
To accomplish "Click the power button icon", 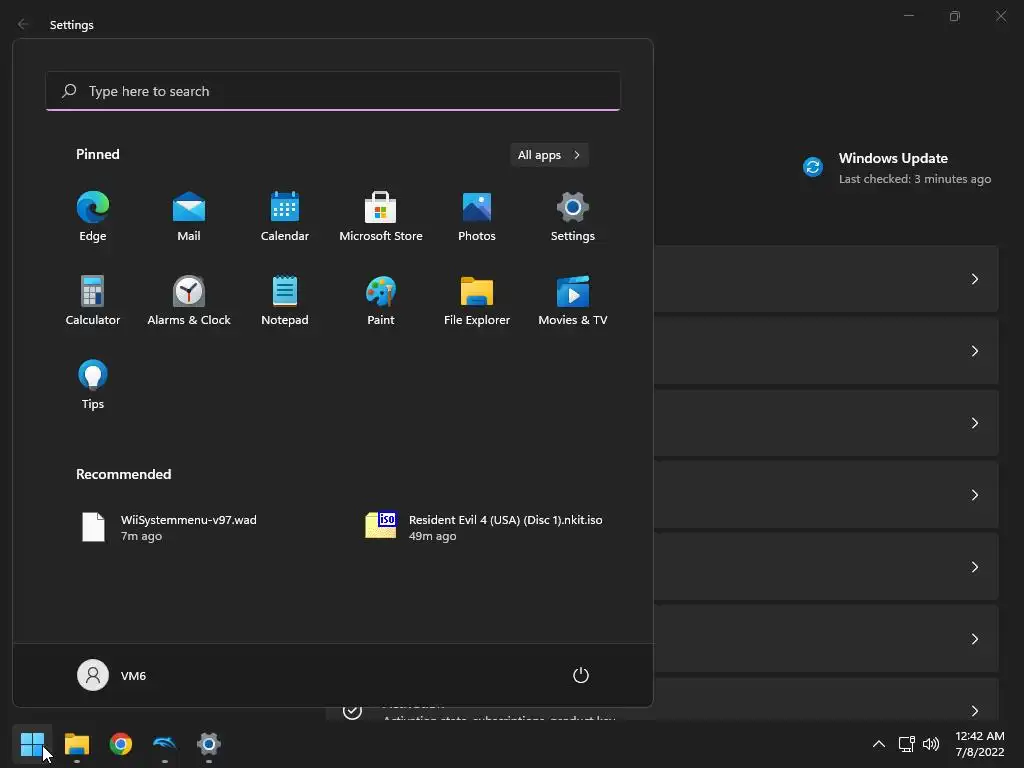I will (x=581, y=675).
